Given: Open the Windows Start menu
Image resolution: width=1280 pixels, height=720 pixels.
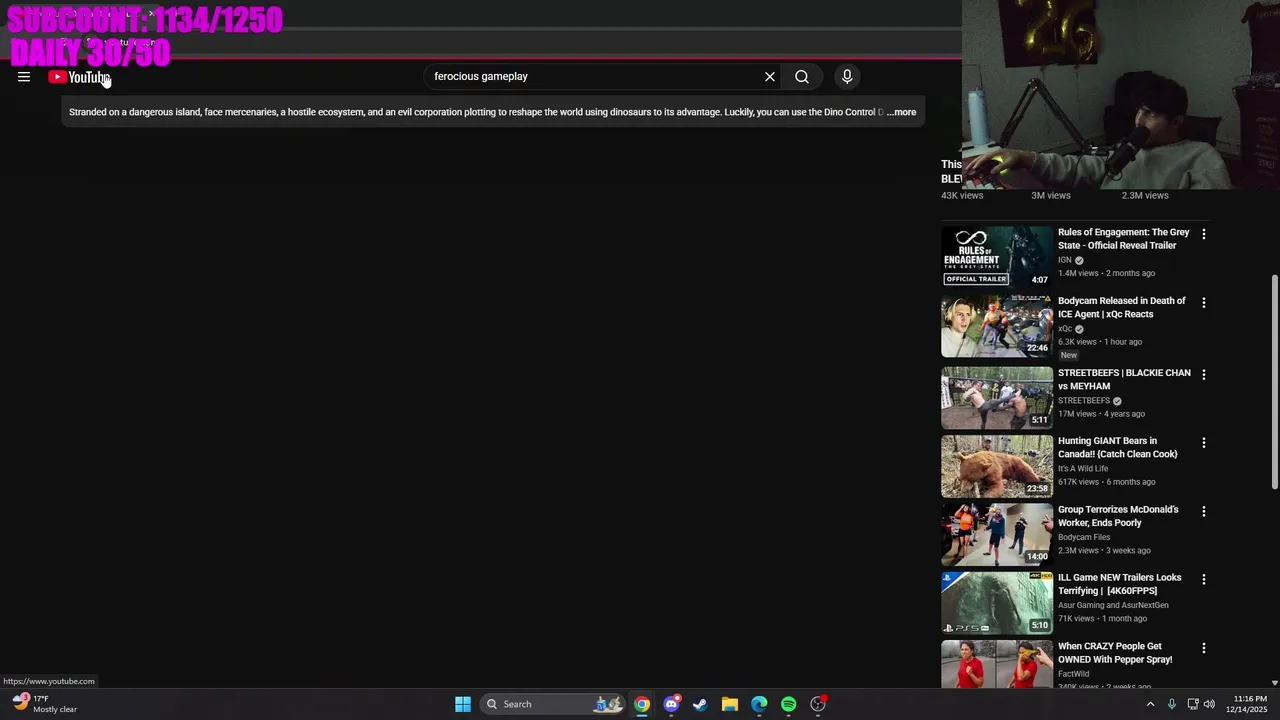Looking at the screenshot, I should click(463, 704).
